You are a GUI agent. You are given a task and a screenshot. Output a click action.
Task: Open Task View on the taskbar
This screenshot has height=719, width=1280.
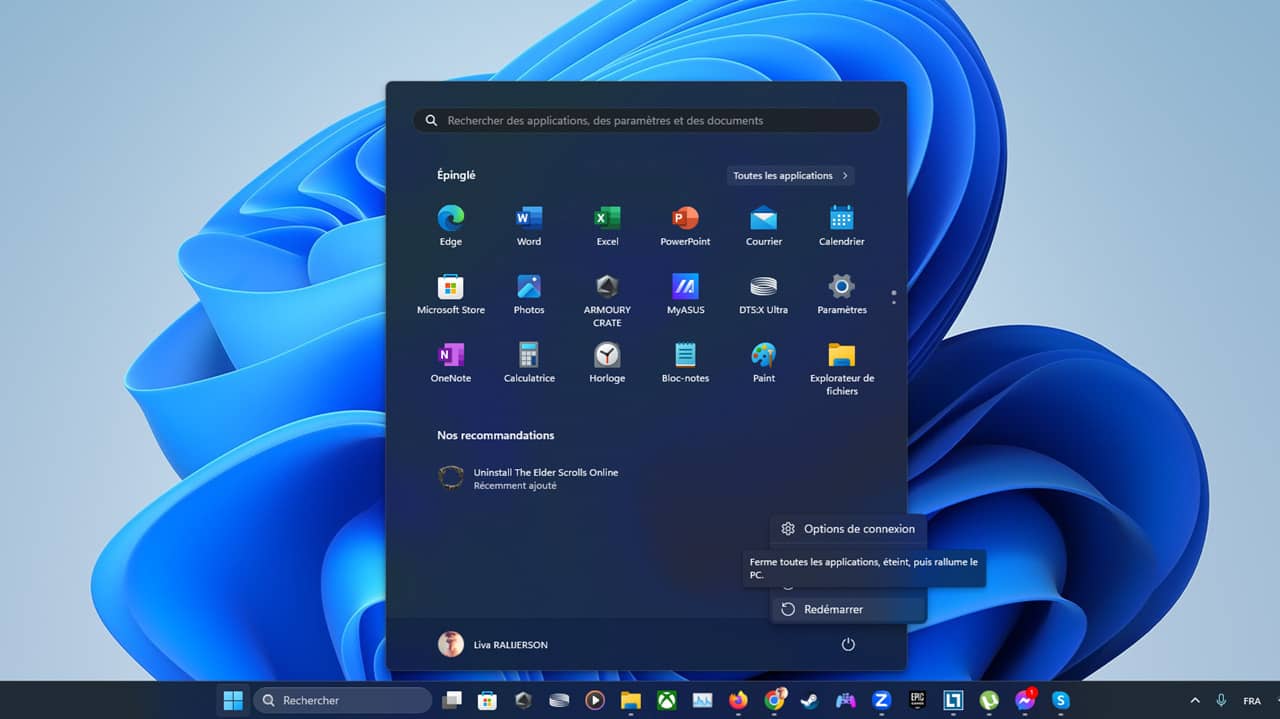tap(452, 700)
